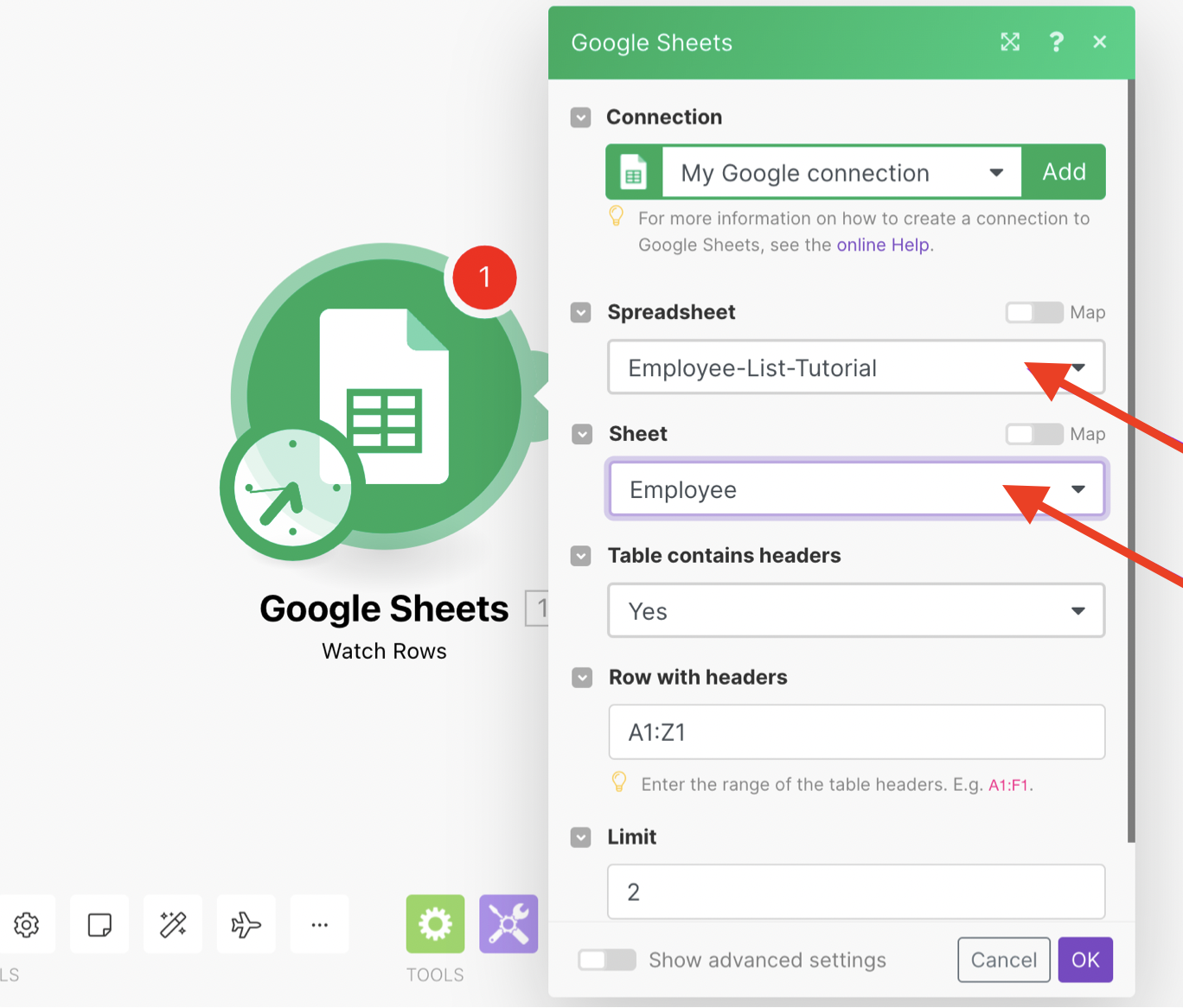Click the TOOLS label

[435, 975]
